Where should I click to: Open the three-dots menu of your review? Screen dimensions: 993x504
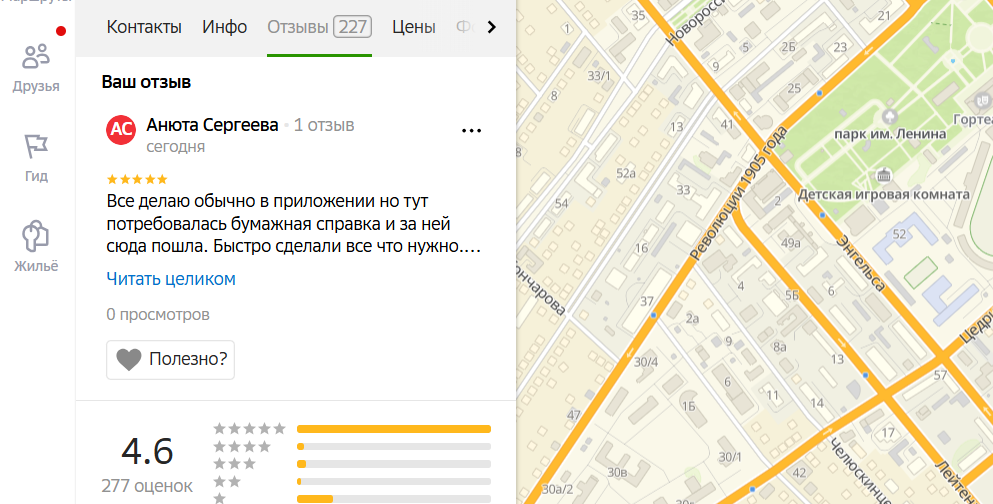point(471,130)
